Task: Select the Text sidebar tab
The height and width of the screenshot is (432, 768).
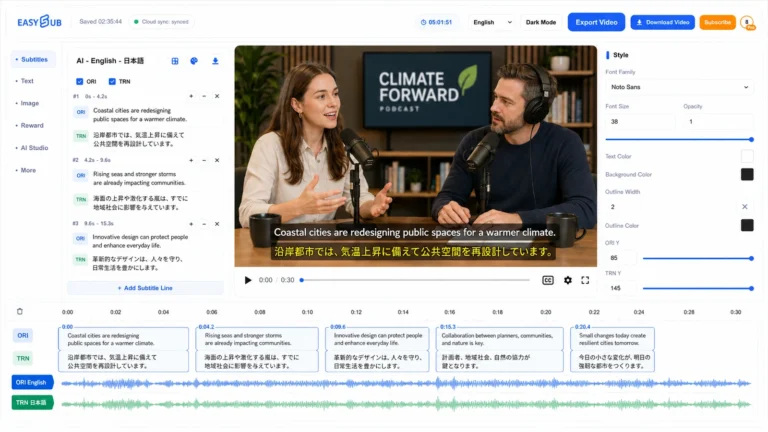Action: (27, 81)
